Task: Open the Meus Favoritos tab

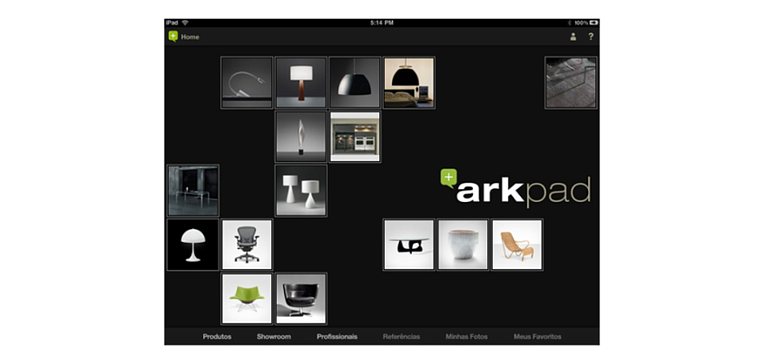Action: (537, 337)
